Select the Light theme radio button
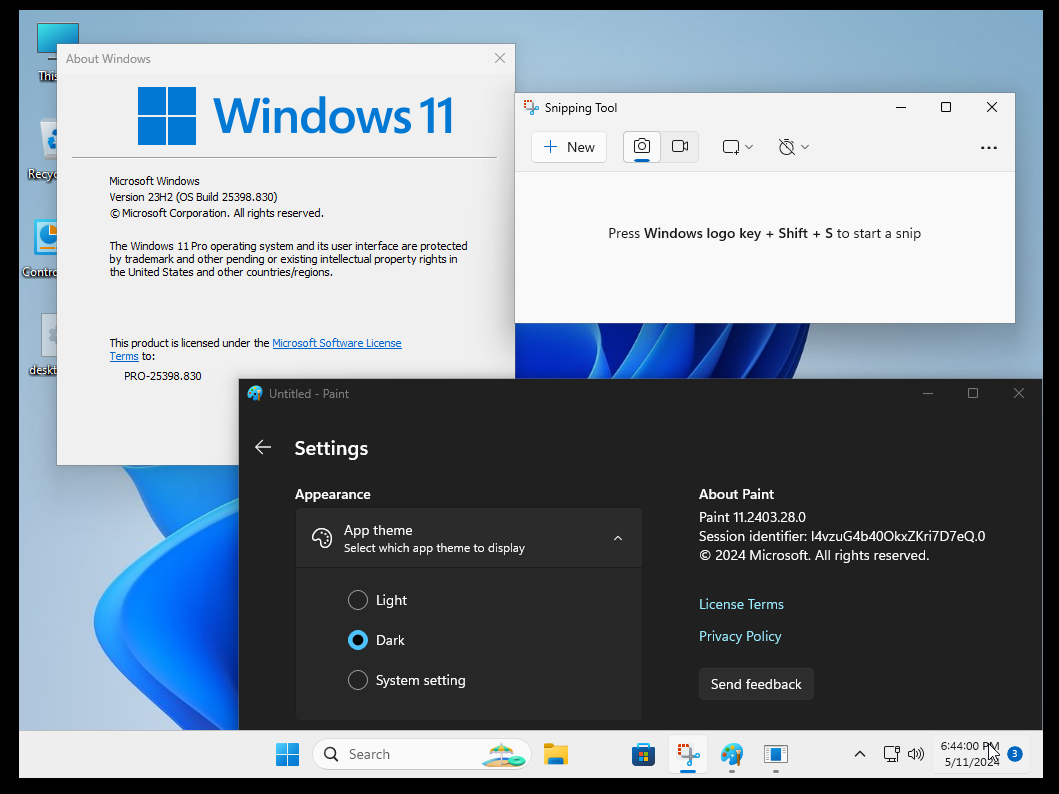 coord(358,600)
